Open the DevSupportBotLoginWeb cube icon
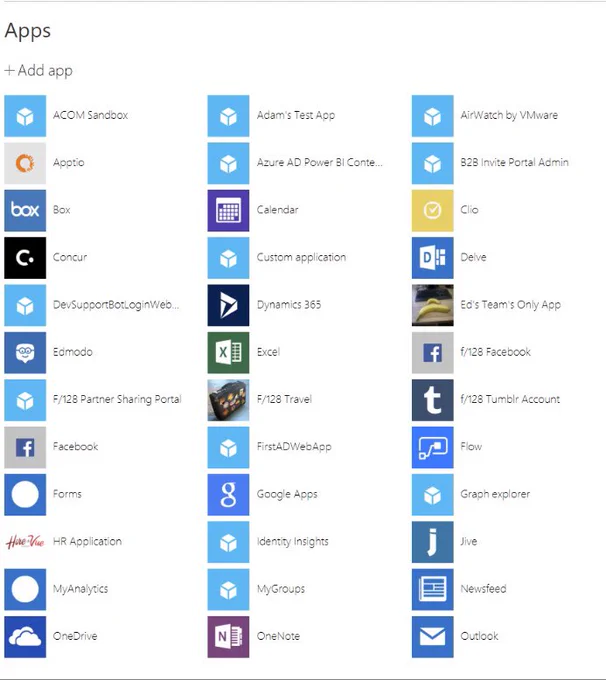This screenshot has width=606, height=680. [x=25, y=305]
